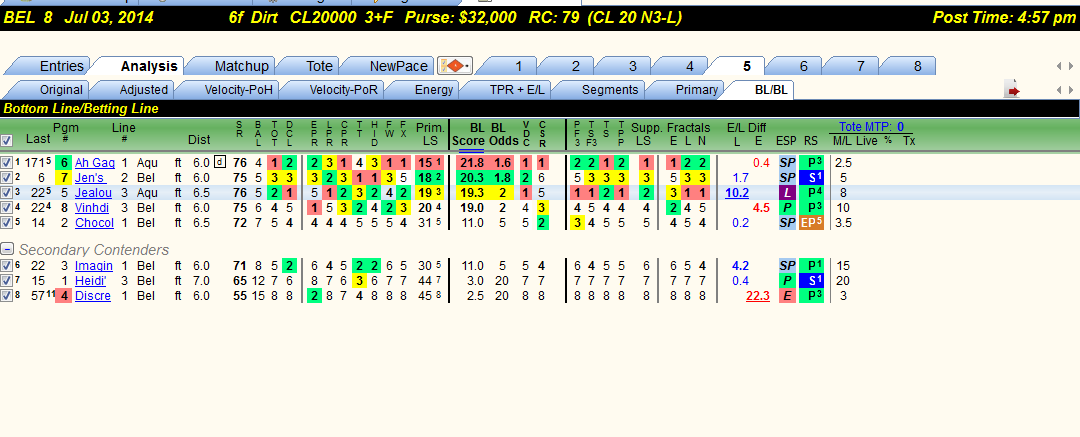Toggle checkbox for Imagin row
Image resolution: width=1080 pixels, height=437 pixels.
point(6,265)
